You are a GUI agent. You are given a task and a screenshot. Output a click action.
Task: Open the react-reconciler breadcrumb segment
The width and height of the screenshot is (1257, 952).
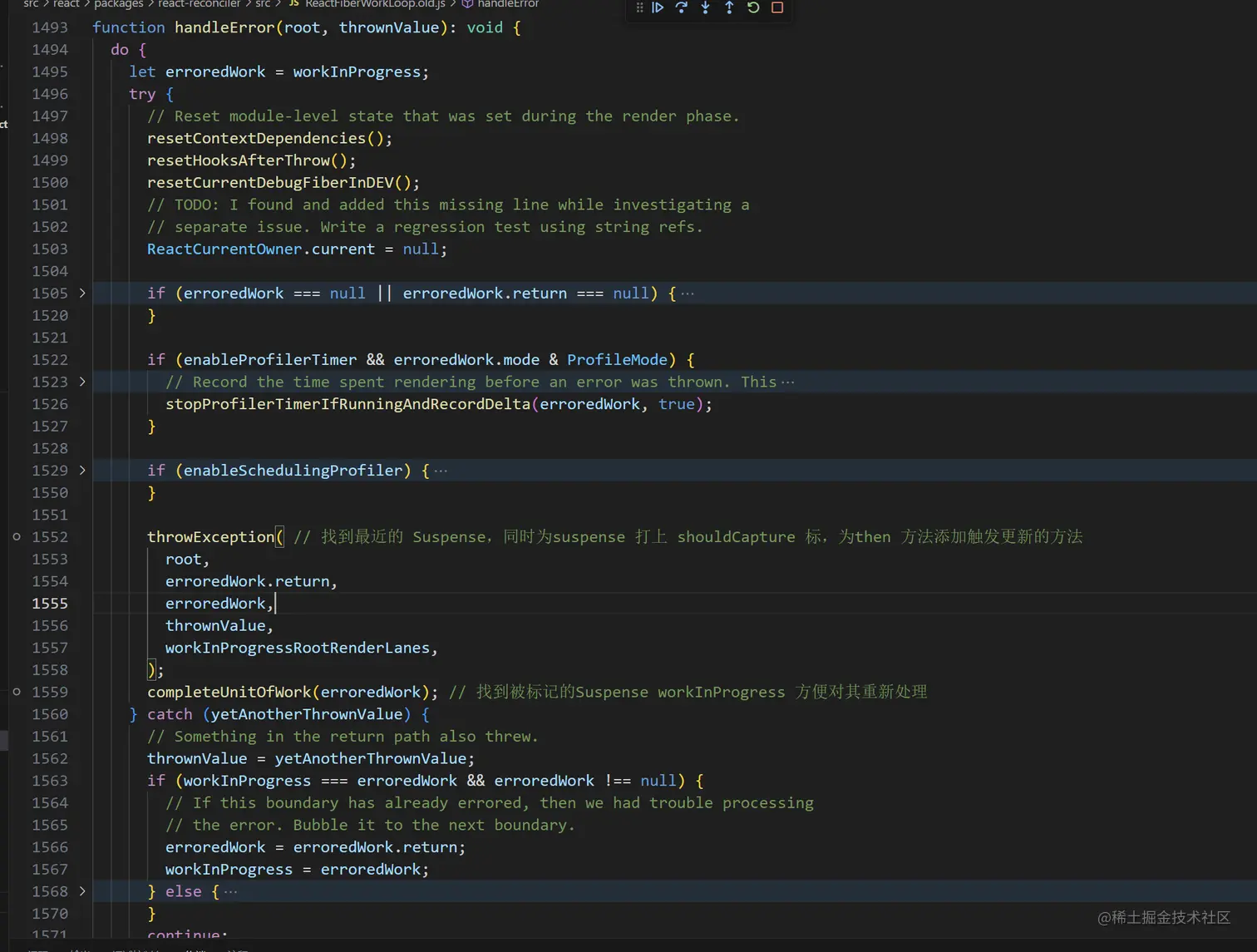click(199, 4)
